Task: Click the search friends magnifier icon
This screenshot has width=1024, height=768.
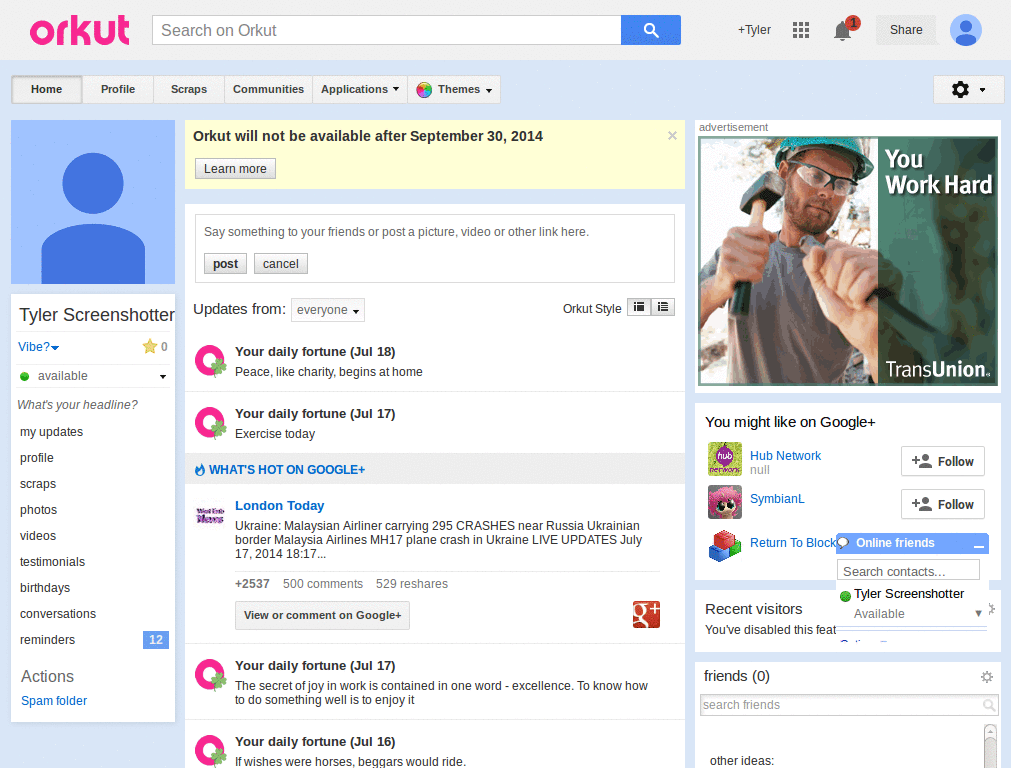Action: [989, 705]
